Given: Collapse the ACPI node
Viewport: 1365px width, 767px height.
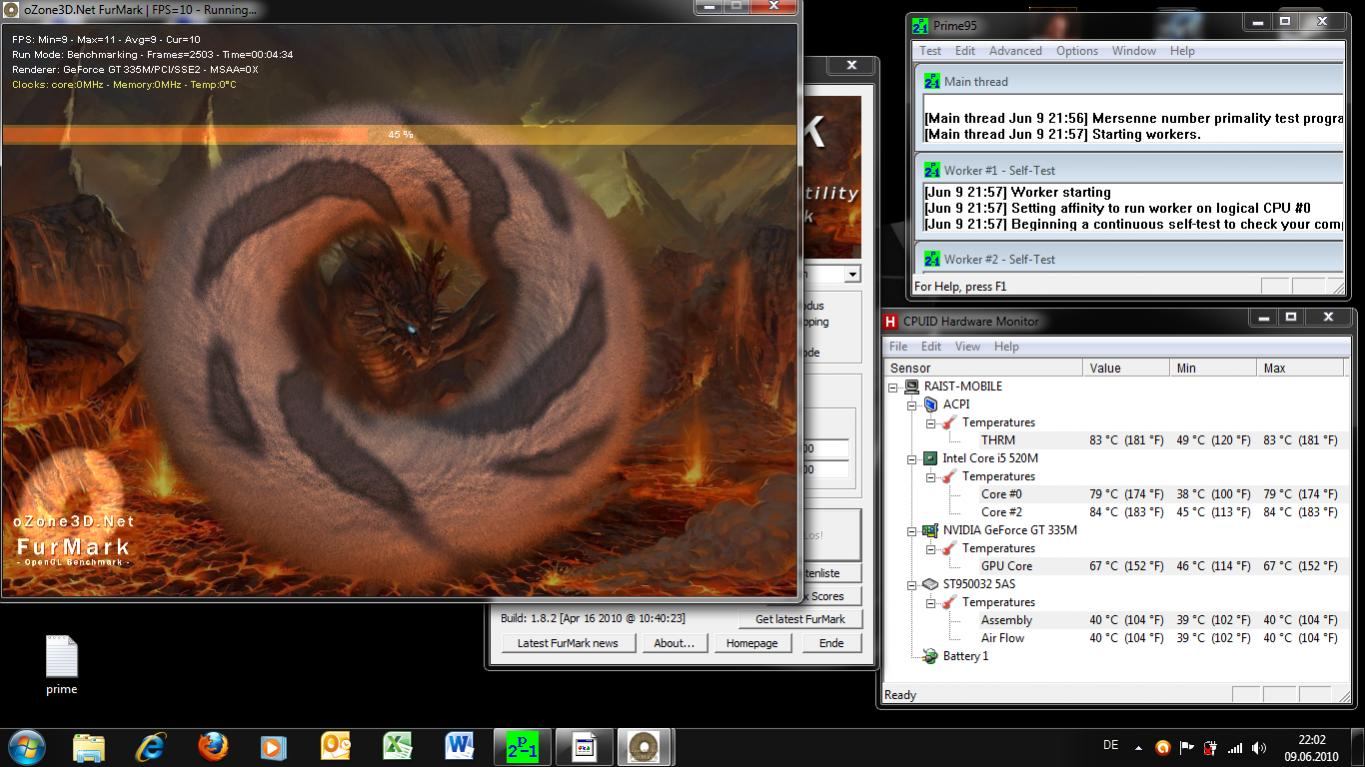Looking at the screenshot, I should [912, 405].
